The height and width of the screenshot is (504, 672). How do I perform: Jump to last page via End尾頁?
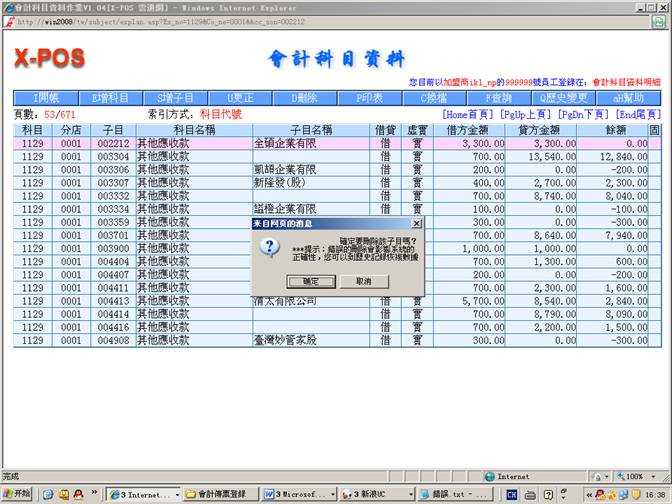(x=638, y=115)
